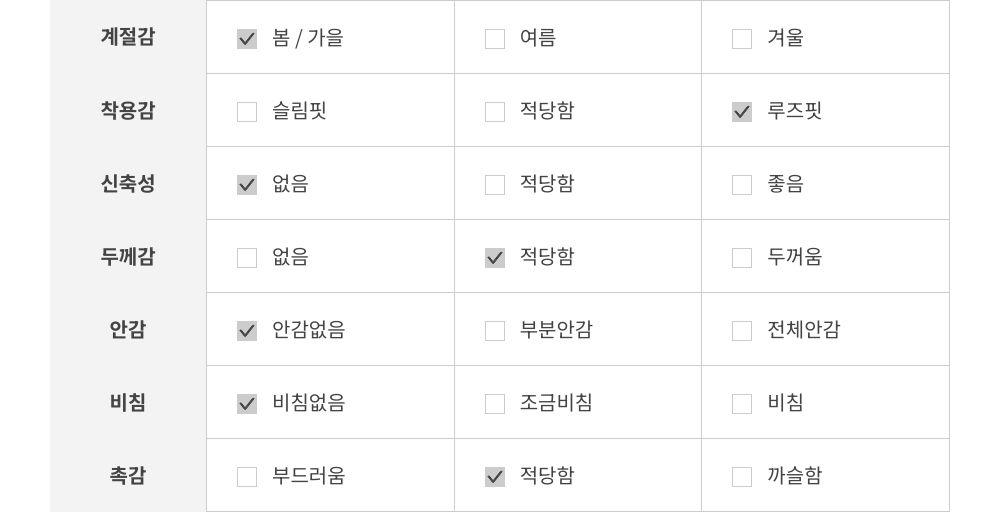Uncheck the 안감없음 checkbox
Screen dimensions: 1000x512
tap(247, 331)
